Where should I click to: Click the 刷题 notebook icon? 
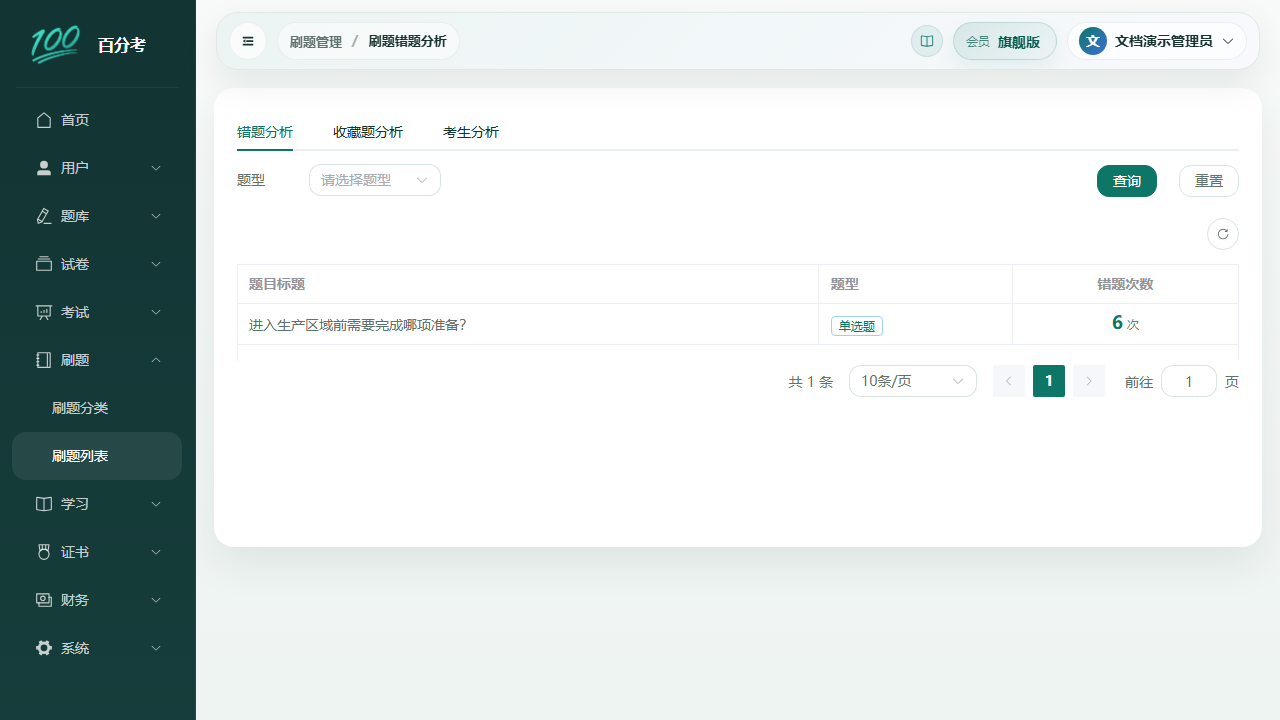(44, 360)
